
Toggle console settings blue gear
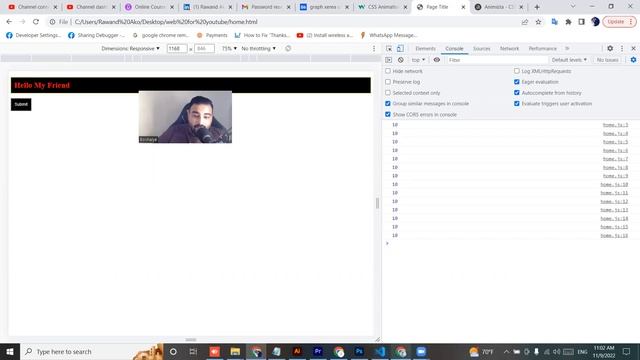point(633,60)
